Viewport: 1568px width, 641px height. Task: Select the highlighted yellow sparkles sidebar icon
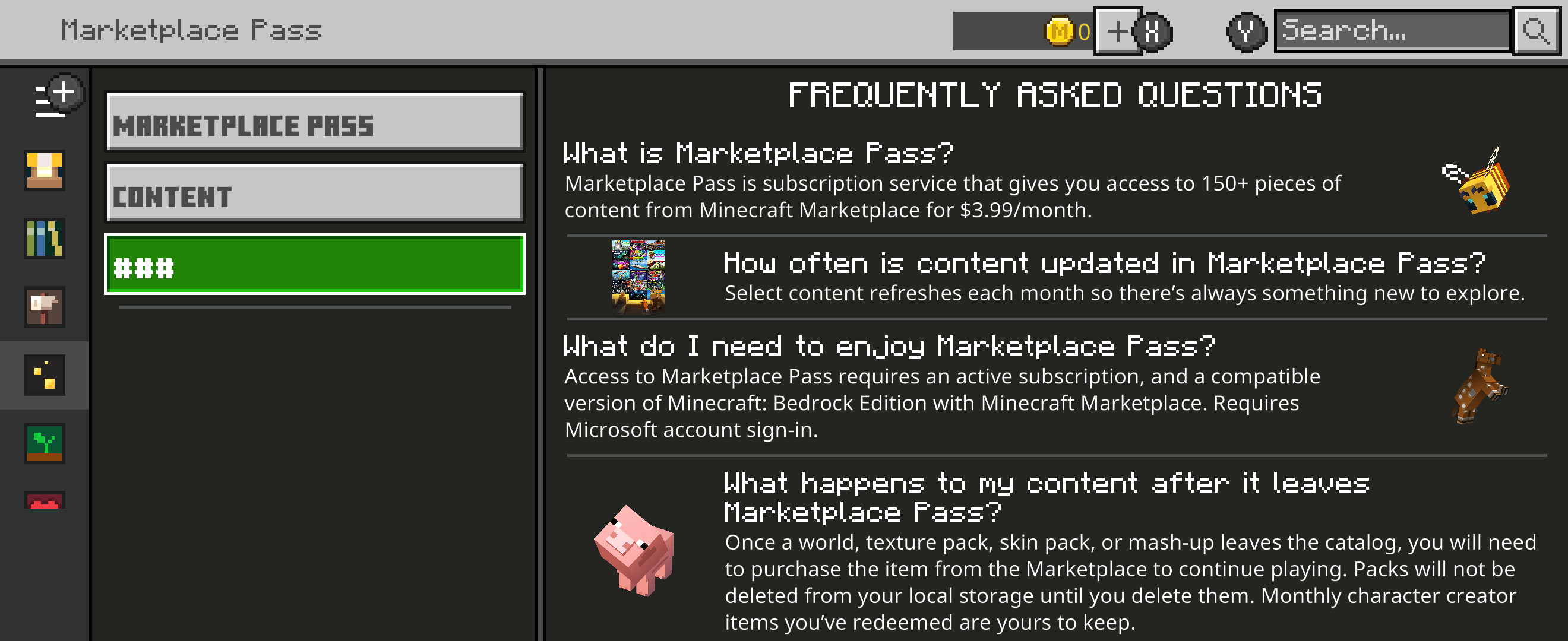45,375
